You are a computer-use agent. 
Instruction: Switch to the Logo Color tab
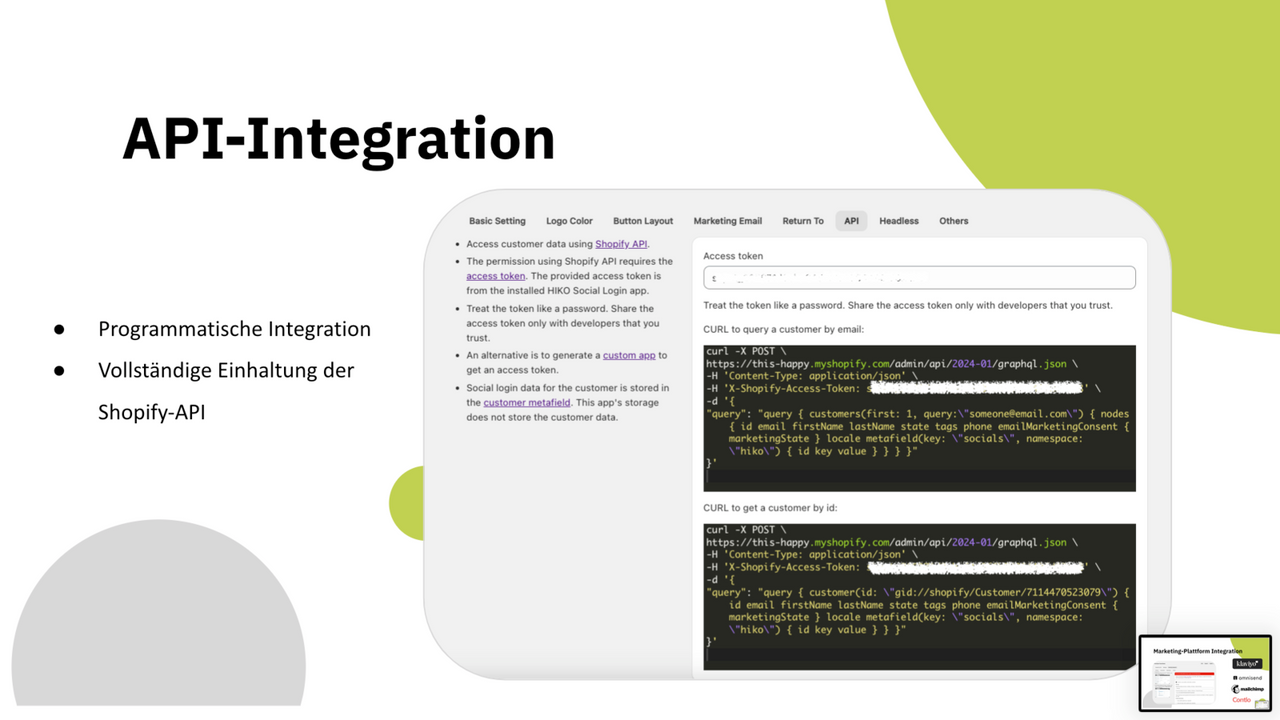coord(569,221)
